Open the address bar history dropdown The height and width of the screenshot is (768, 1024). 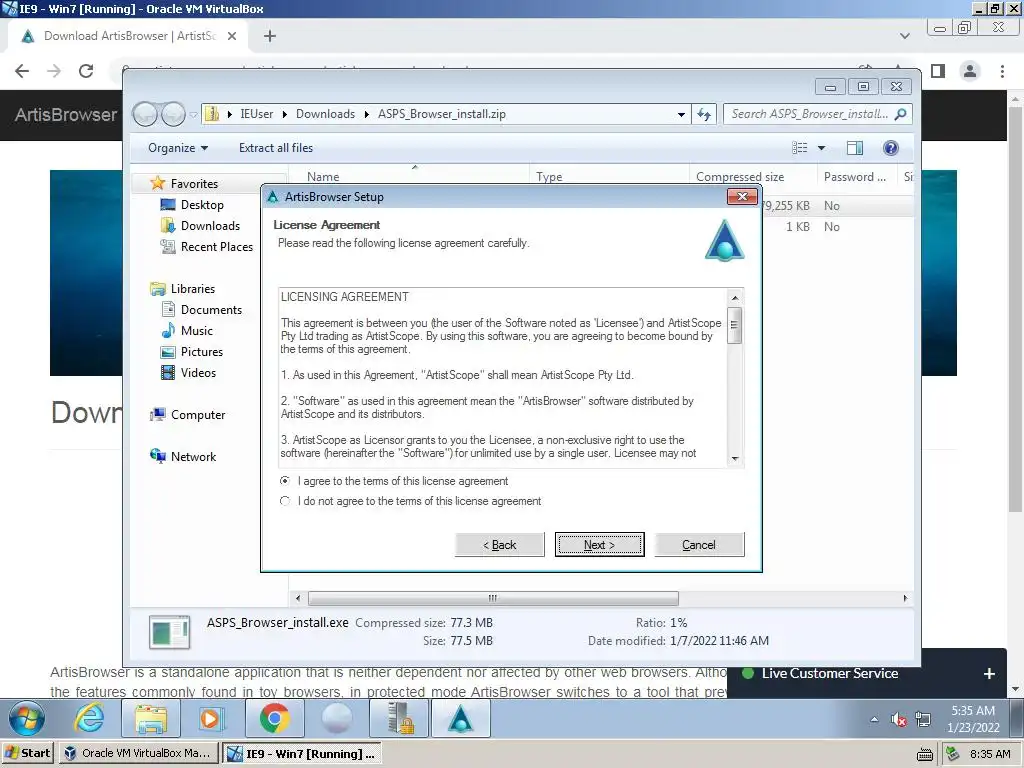681,114
